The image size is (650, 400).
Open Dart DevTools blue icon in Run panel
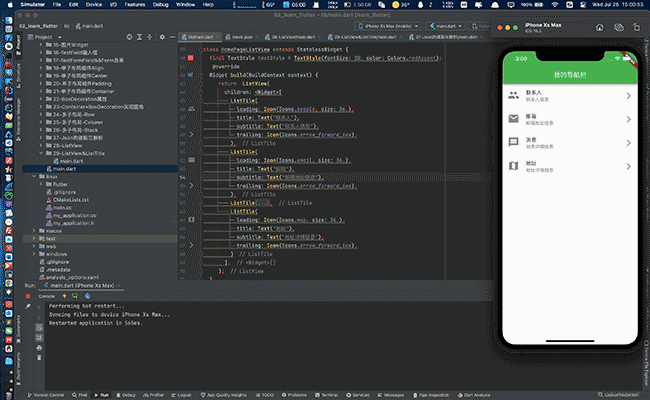(x=87, y=296)
